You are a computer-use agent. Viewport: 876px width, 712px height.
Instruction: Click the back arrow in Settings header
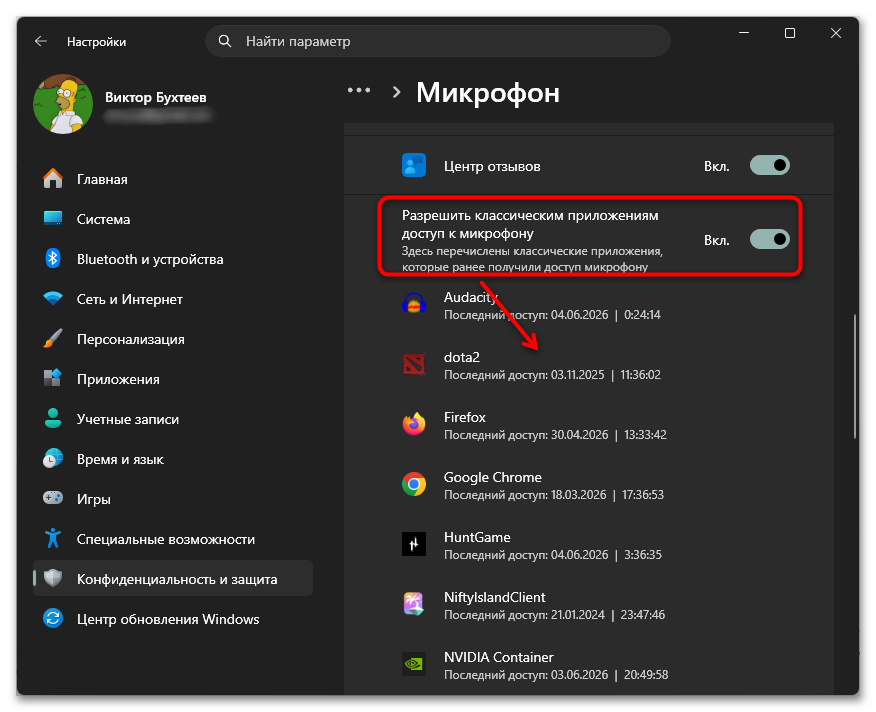[x=40, y=41]
